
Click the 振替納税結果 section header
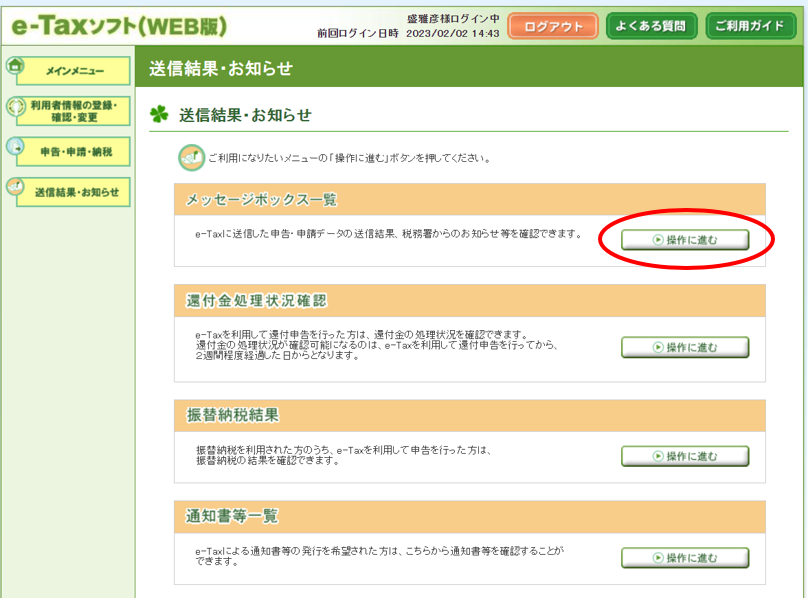pyautogui.click(x=469, y=416)
